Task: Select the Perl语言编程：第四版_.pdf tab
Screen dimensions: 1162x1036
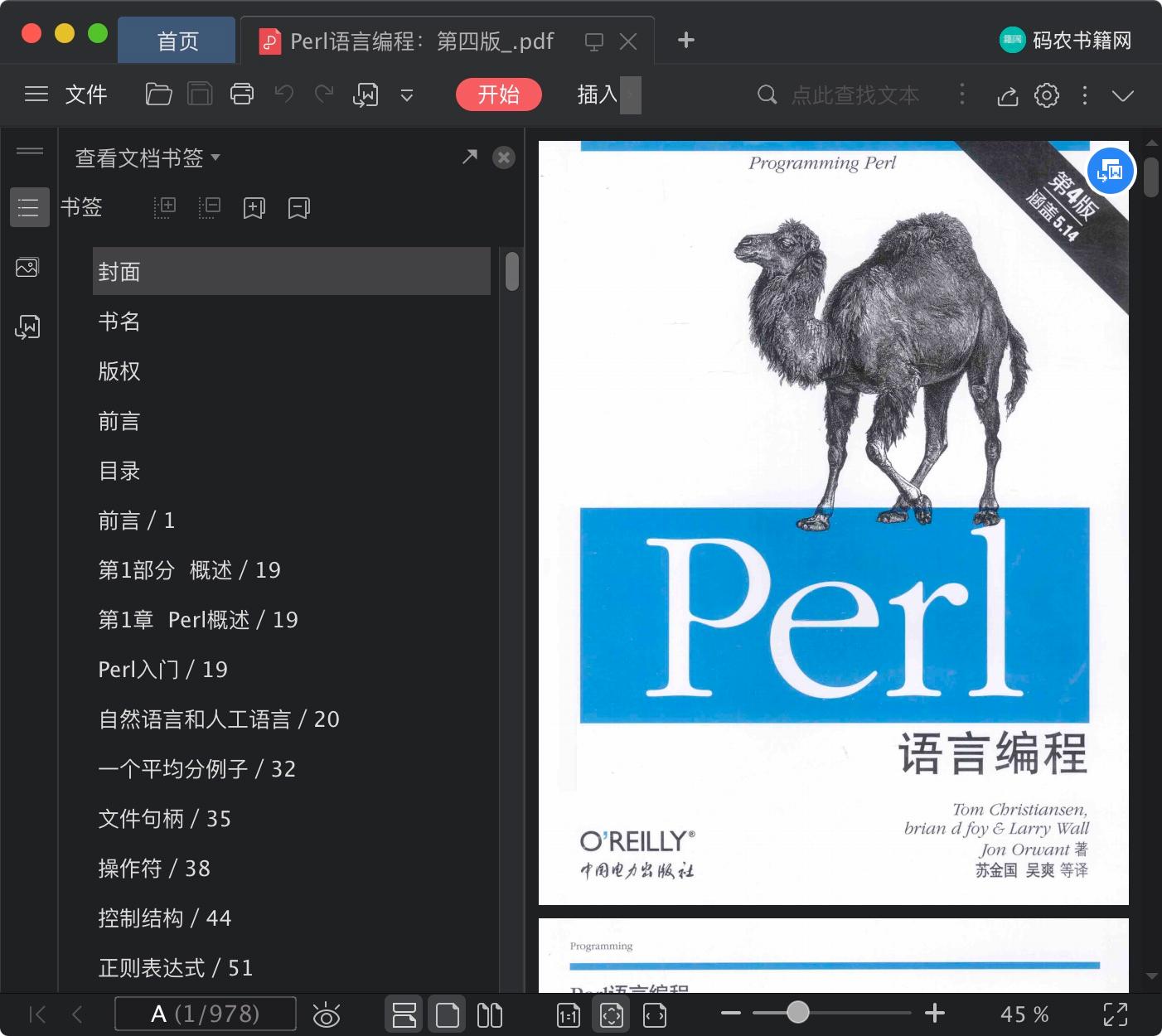Action: 422,41
